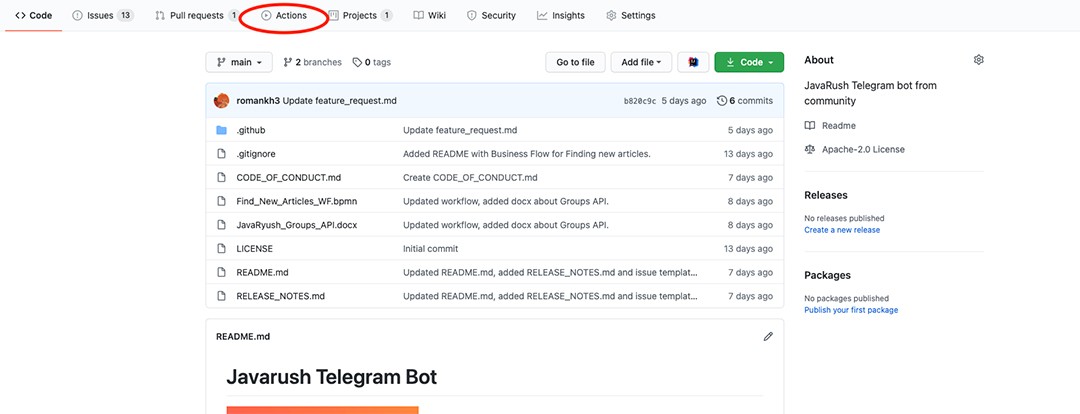Image resolution: width=1080 pixels, height=414 pixels.
Task: Open the Pull requests tab
Action: pos(197,15)
